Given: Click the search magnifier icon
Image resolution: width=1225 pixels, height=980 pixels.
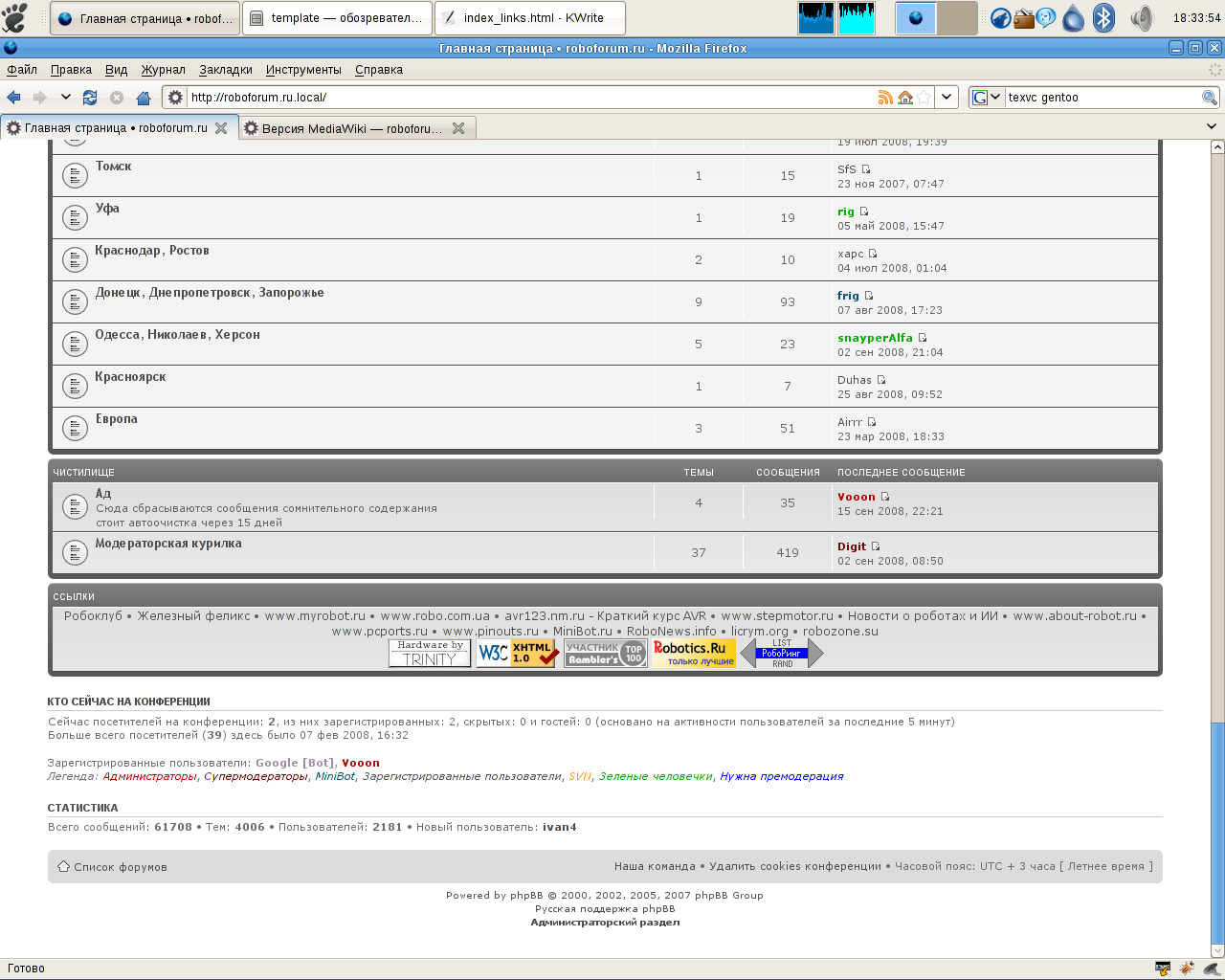Looking at the screenshot, I should [x=1210, y=98].
